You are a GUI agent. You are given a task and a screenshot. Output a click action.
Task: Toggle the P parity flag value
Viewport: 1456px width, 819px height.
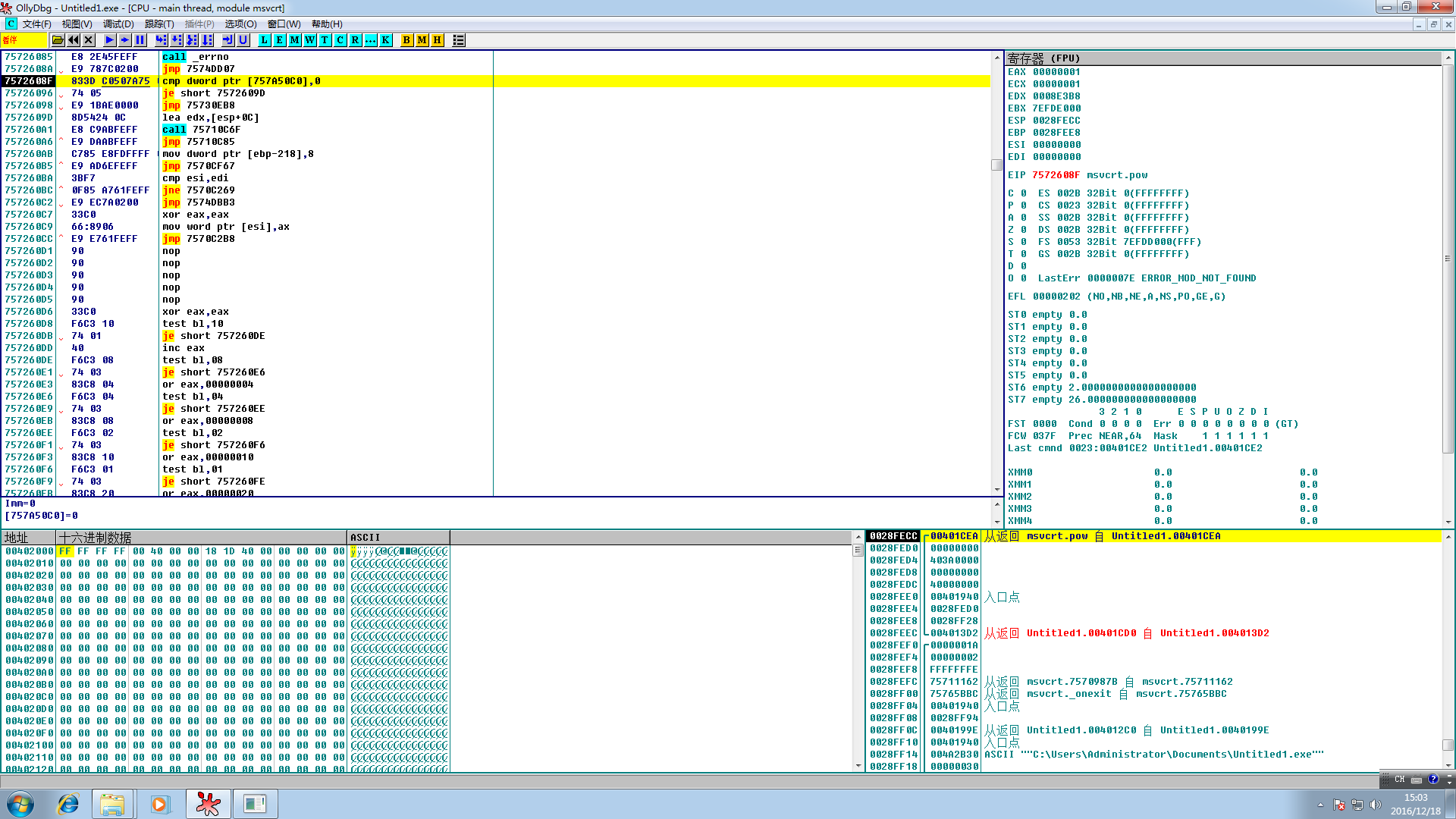tap(1024, 206)
